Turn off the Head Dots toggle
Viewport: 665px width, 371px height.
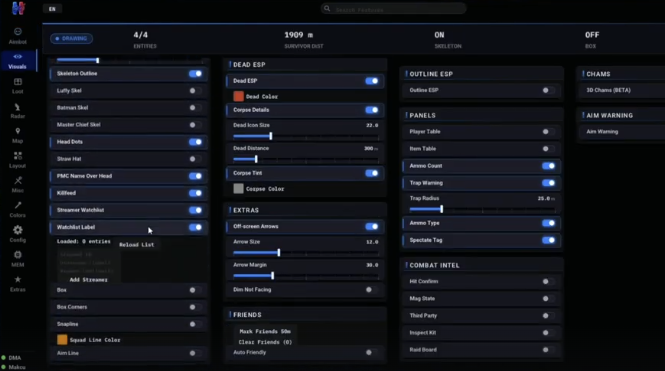(196, 142)
